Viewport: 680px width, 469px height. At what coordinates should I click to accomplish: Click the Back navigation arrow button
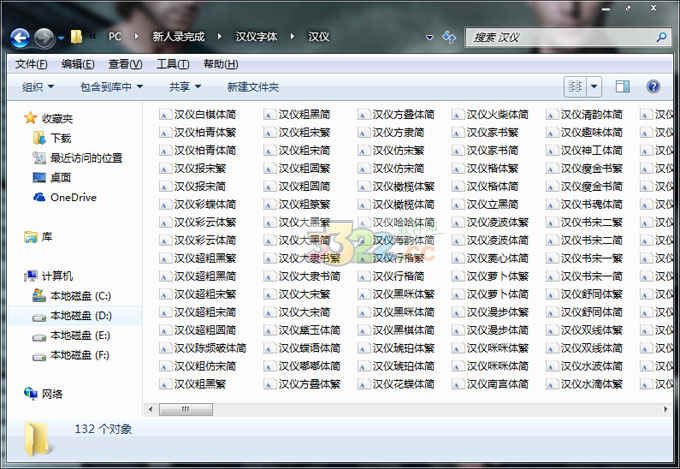(x=20, y=38)
